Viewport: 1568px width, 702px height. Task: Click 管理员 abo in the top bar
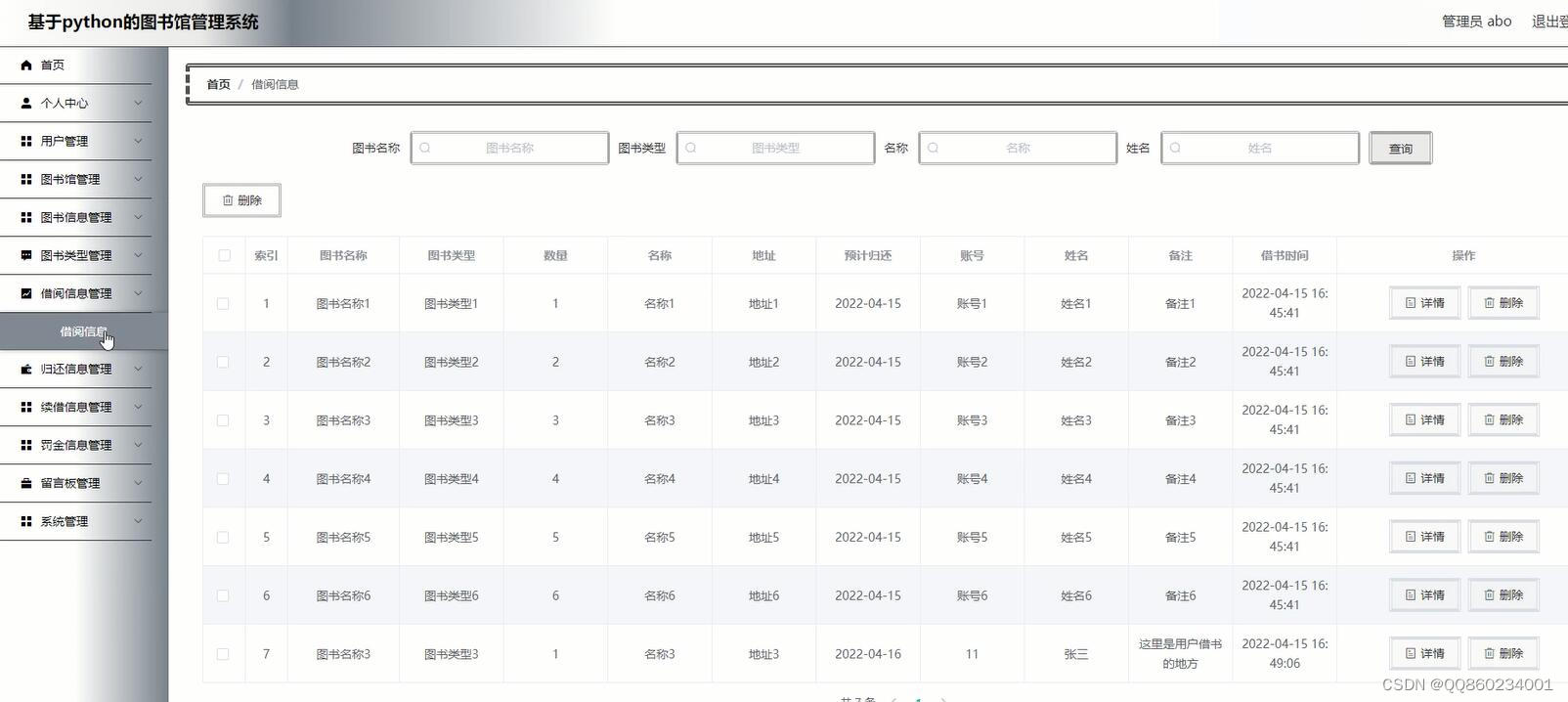[1476, 22]
